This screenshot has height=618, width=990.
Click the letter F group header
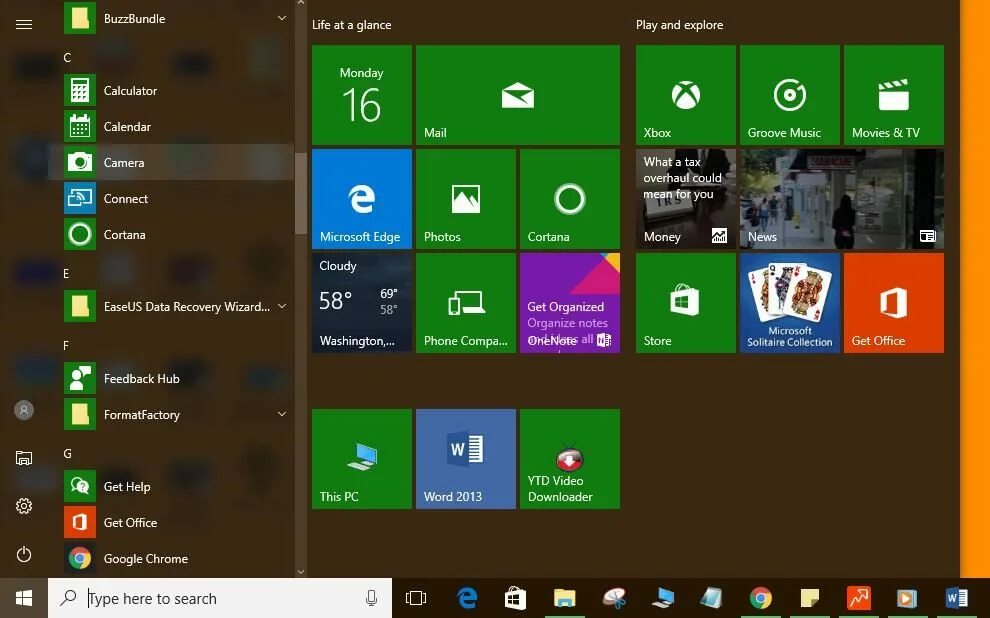[x=66, y=345]
